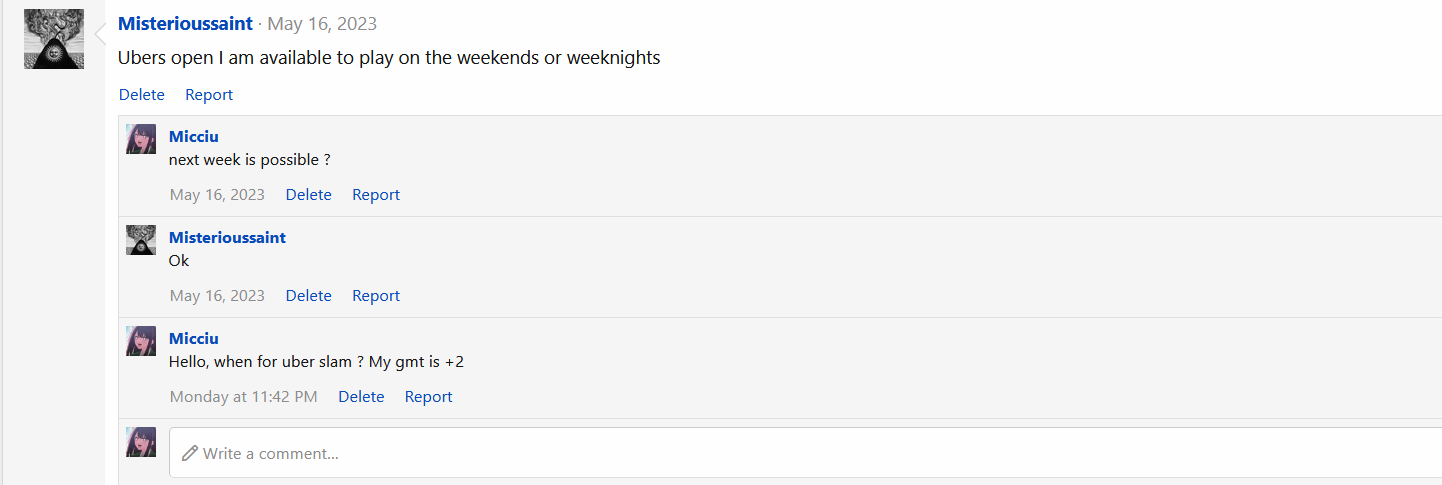Report the uber slam comment
The height and width of the screenshot is (485, 1442).
[428, 397]
